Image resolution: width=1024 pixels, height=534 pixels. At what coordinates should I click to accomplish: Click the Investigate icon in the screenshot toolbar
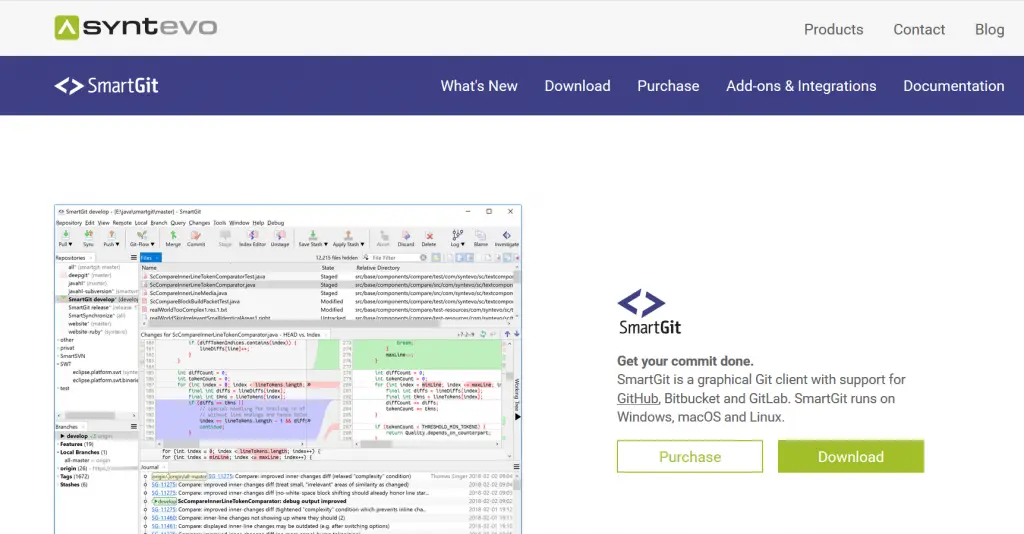point(507,238)
